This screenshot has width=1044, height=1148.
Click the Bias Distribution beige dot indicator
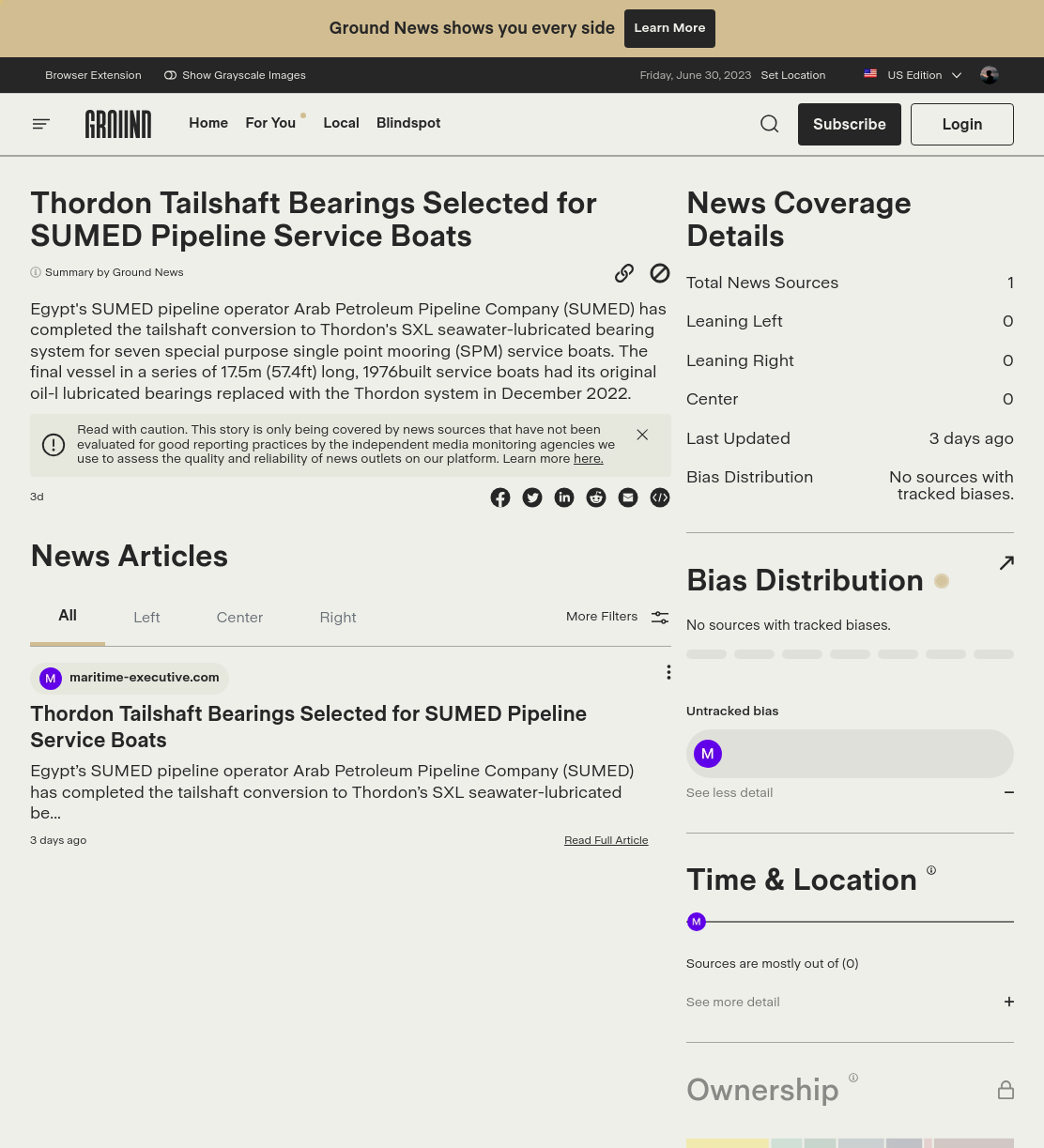coord(942,581)
